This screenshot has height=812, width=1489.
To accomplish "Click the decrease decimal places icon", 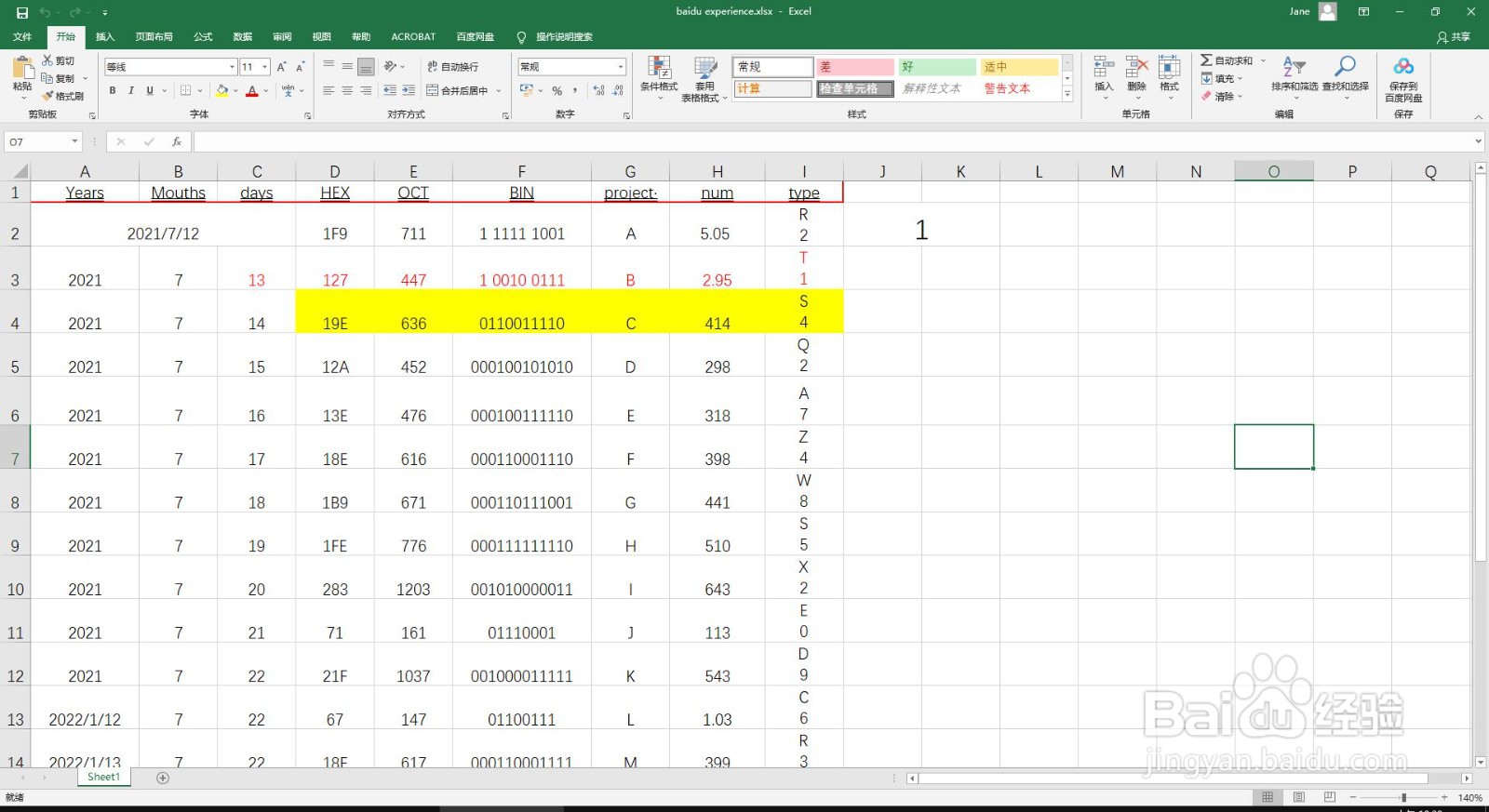I will 617,90.
